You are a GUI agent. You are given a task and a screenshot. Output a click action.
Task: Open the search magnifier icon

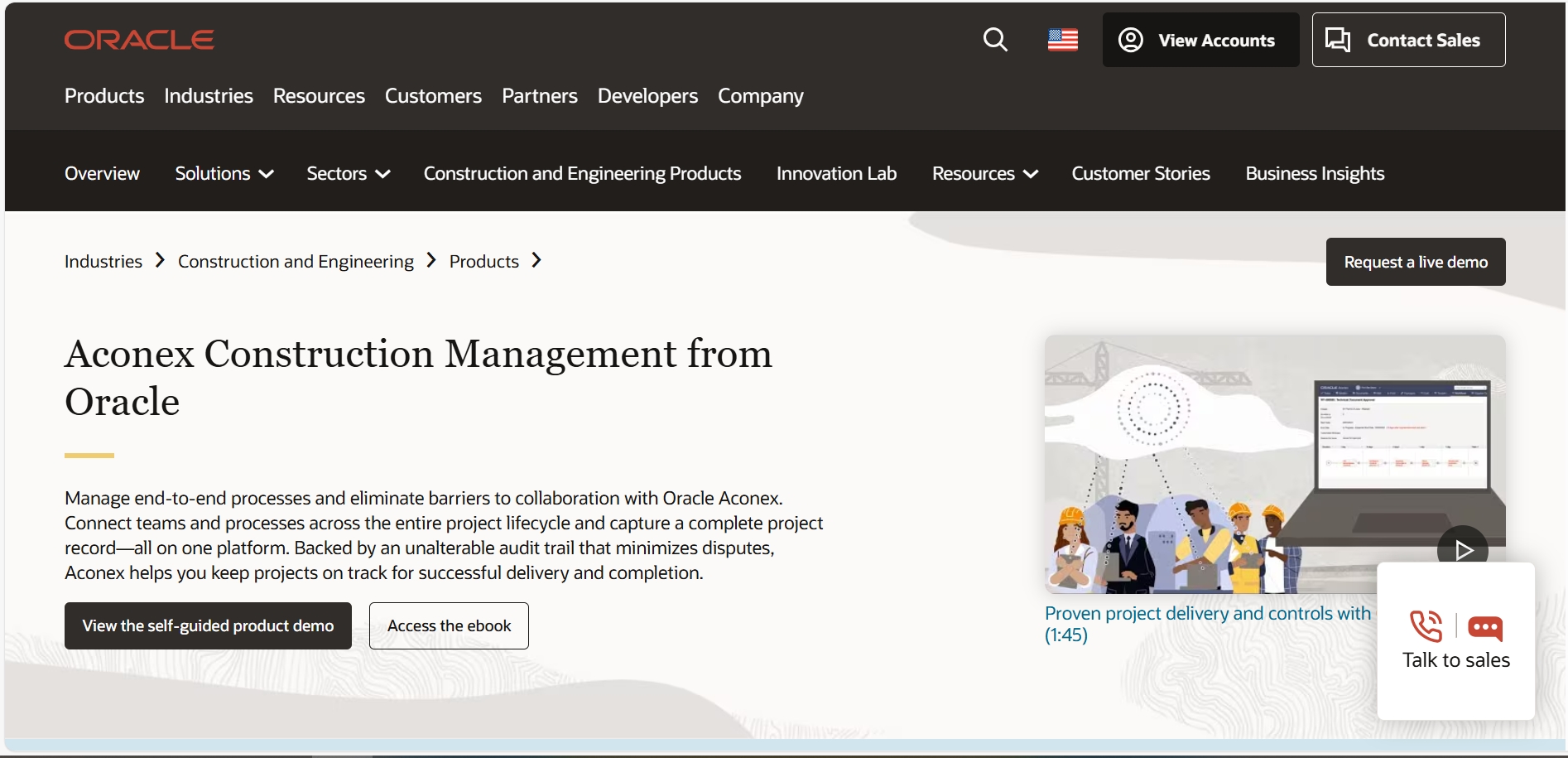[995, 40]
